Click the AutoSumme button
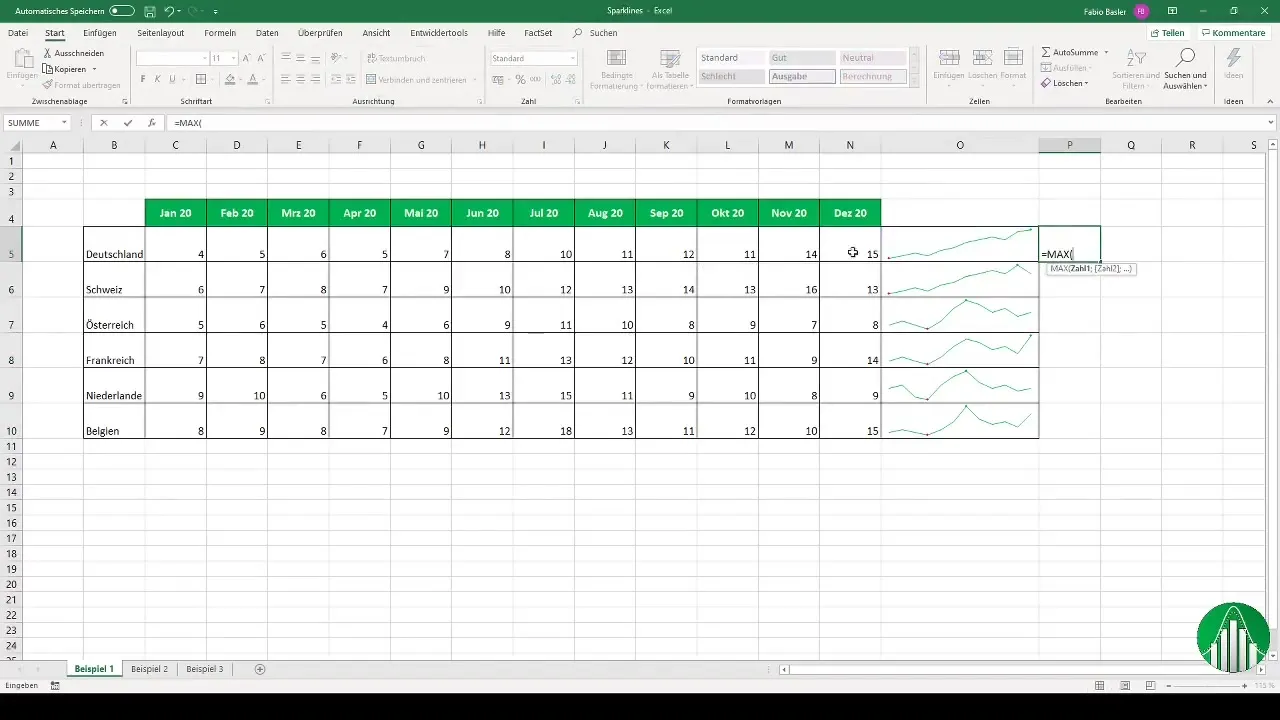Viewport: 1280px width, 720px height. (x=1069, y=51)
